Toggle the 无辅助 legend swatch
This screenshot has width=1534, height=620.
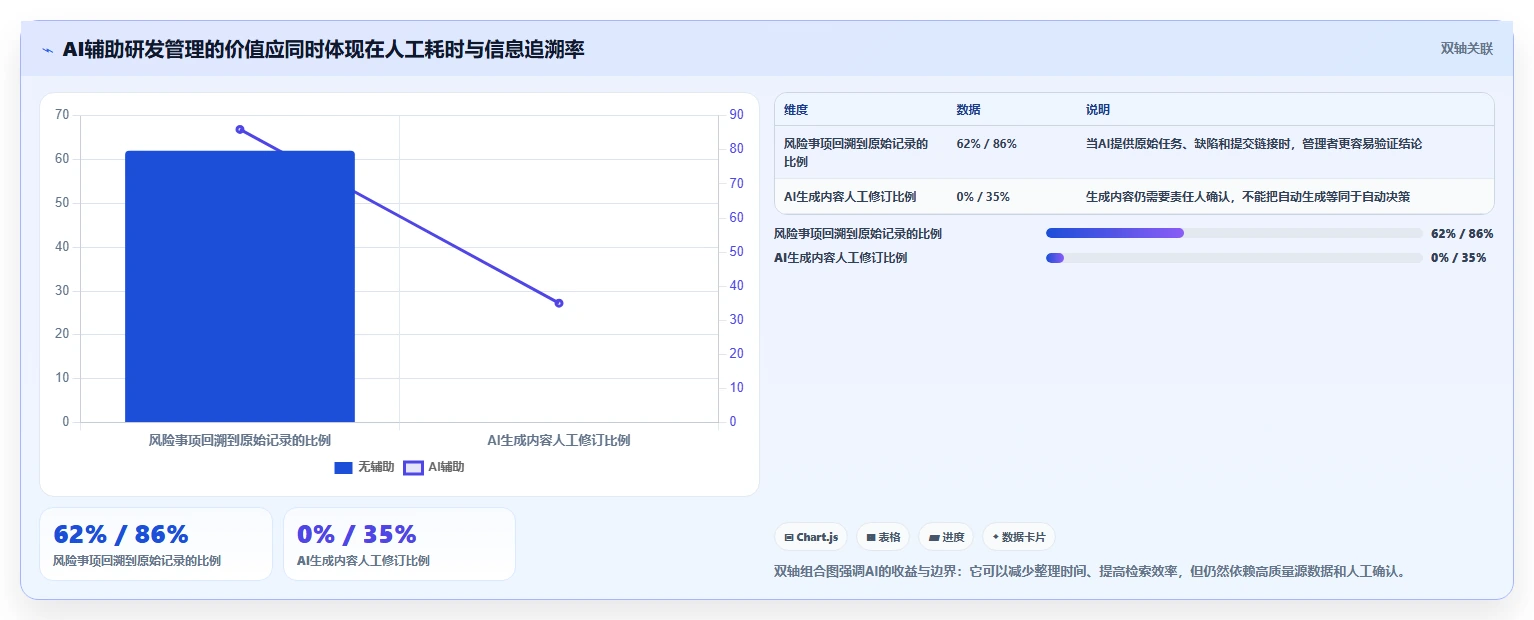point(343,468)
